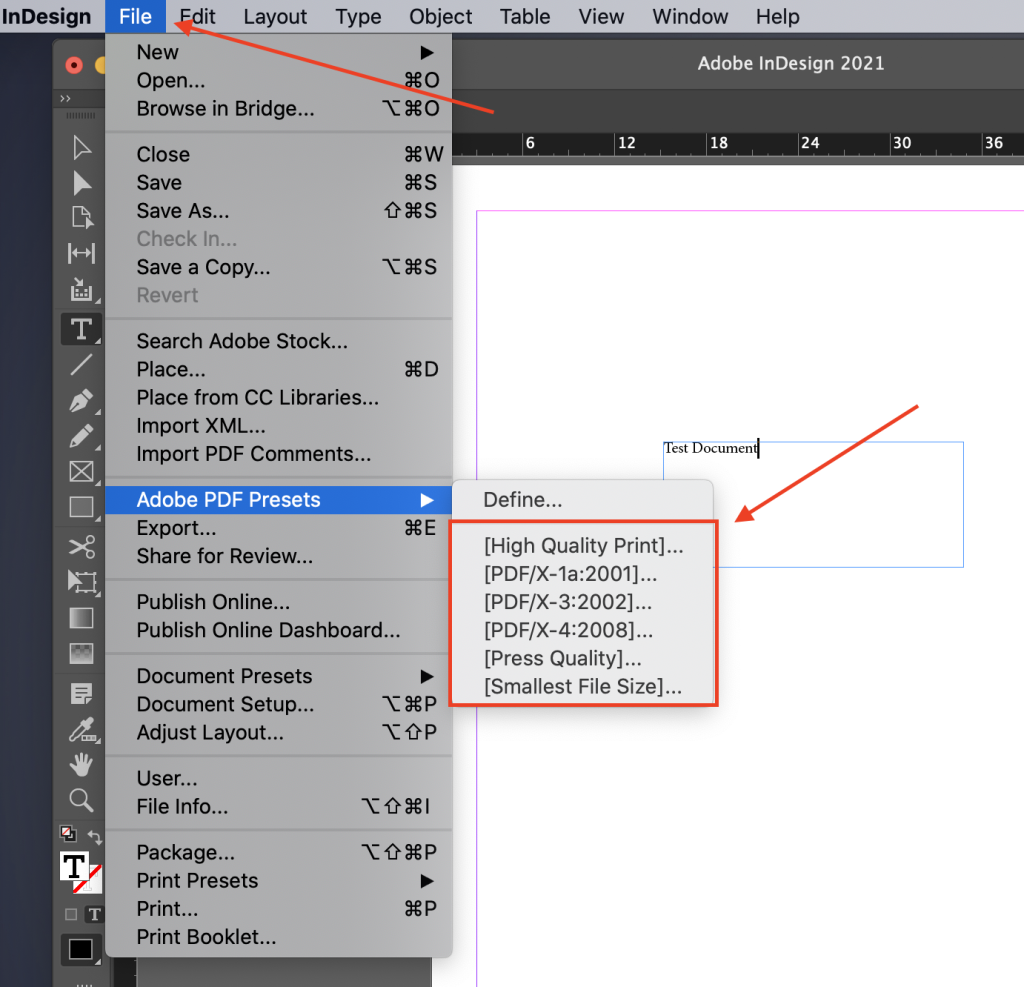Pick the Rectangle Frame tool
This screenshot has width=1024, height=987.
click(81, 471)
